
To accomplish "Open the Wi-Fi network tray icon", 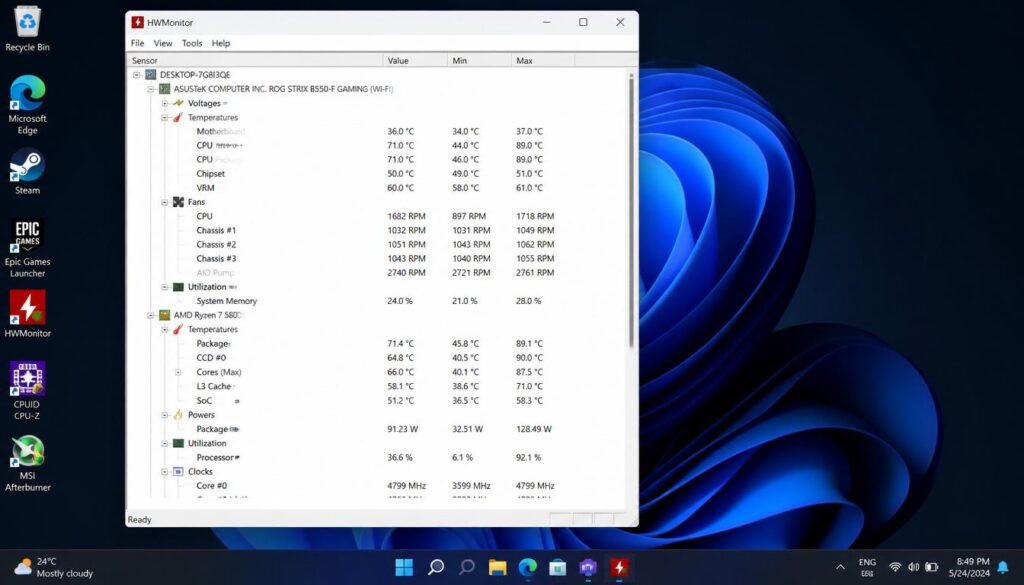I will tap(895, 567).
